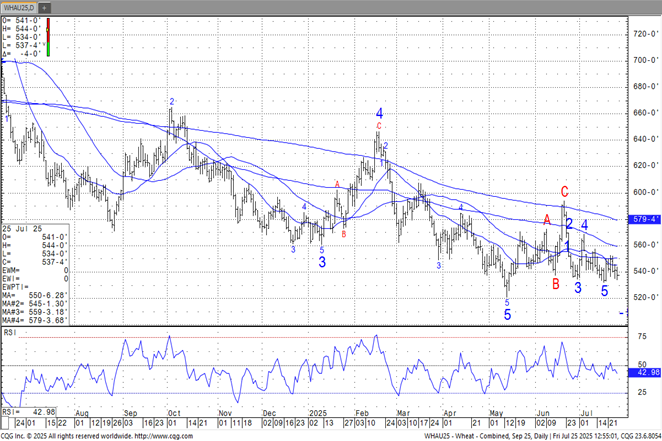662x441 pixels.
Task: Click the red-green price range bar indicator
Action: [x=49, y=36]
